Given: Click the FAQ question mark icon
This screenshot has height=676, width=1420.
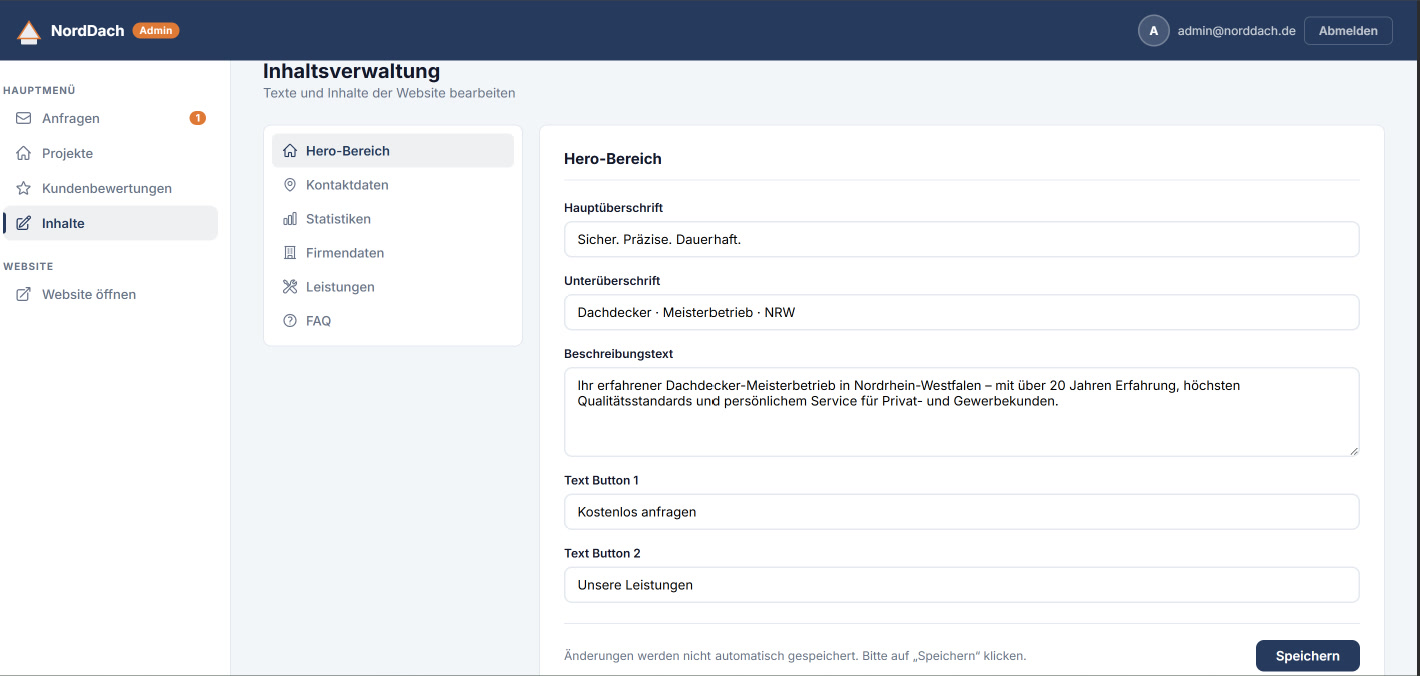Looking at the screenshot, I should pyautogui.click(x=290, y=321).
